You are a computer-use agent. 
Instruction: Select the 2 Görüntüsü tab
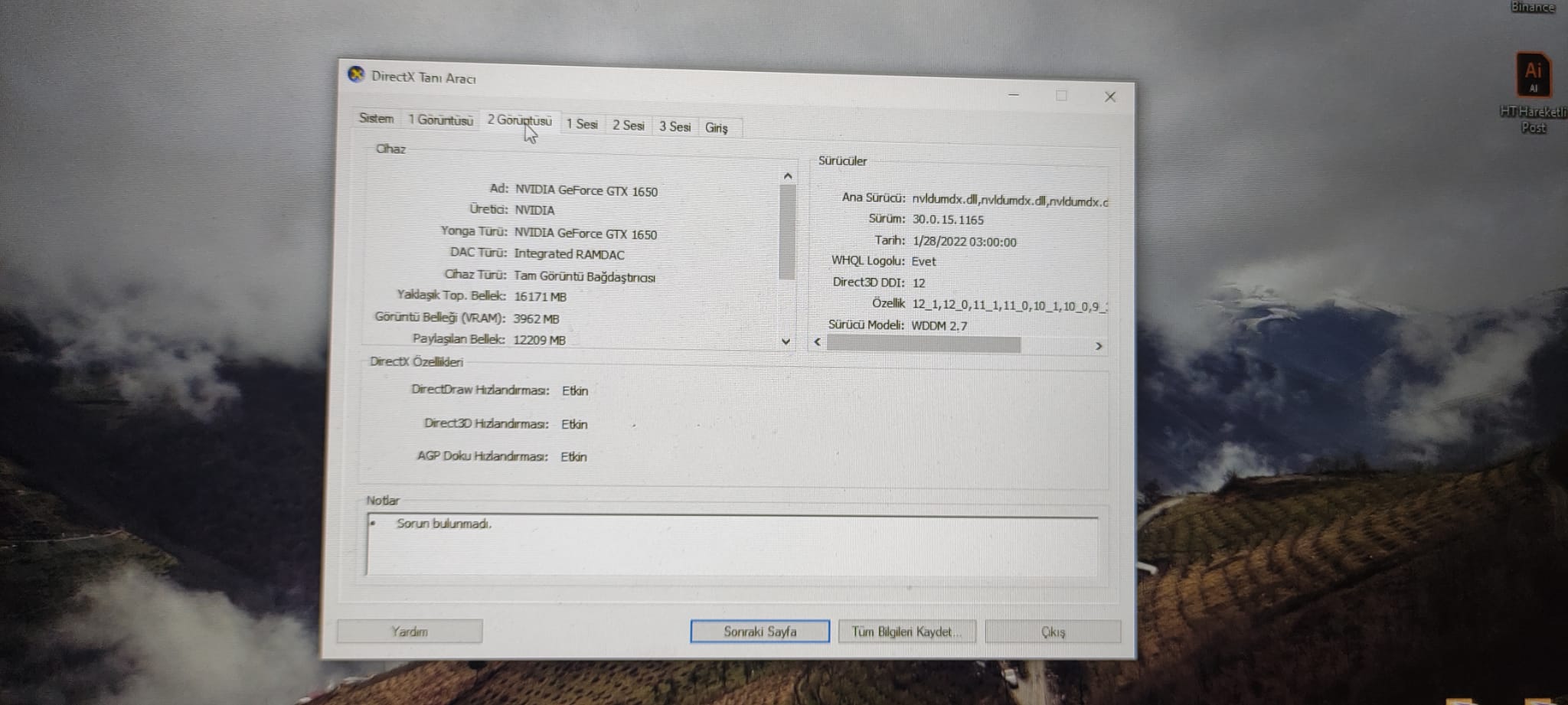519,120
